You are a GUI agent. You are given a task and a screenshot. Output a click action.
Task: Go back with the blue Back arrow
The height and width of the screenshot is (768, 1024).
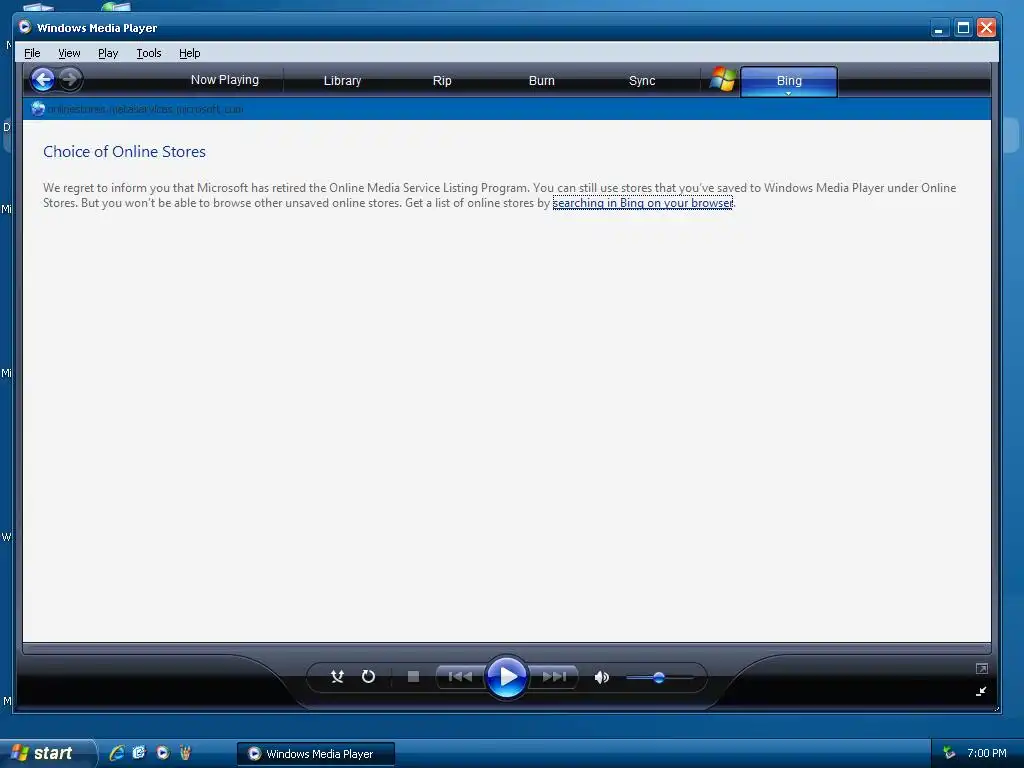pyautogui.click(x=43, y=80)
